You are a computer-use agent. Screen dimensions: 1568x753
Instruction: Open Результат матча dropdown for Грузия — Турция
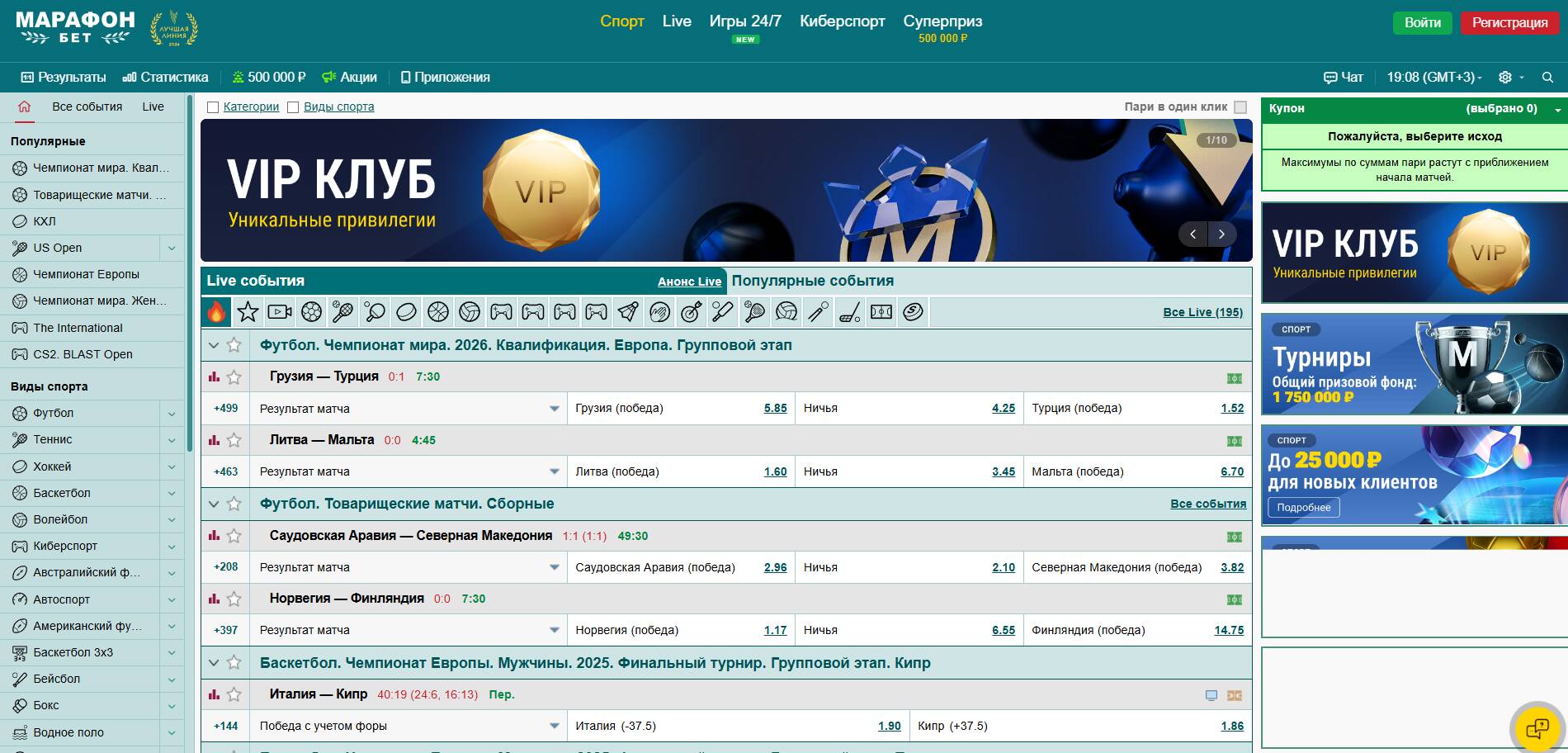(x=409, y=409)
